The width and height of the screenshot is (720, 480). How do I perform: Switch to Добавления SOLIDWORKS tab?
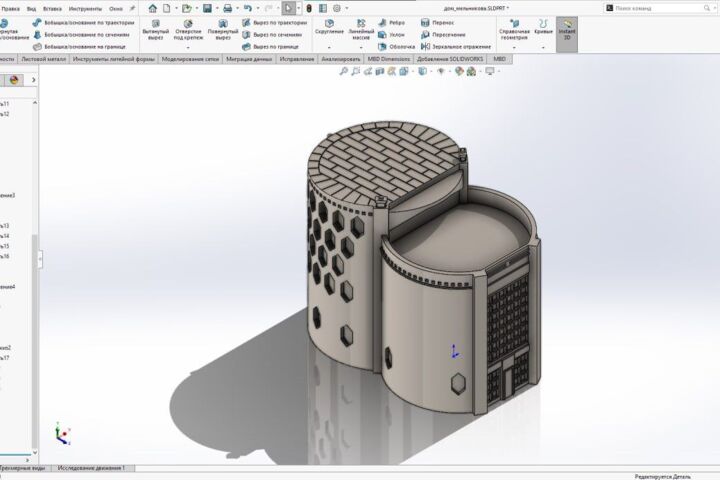450,59
